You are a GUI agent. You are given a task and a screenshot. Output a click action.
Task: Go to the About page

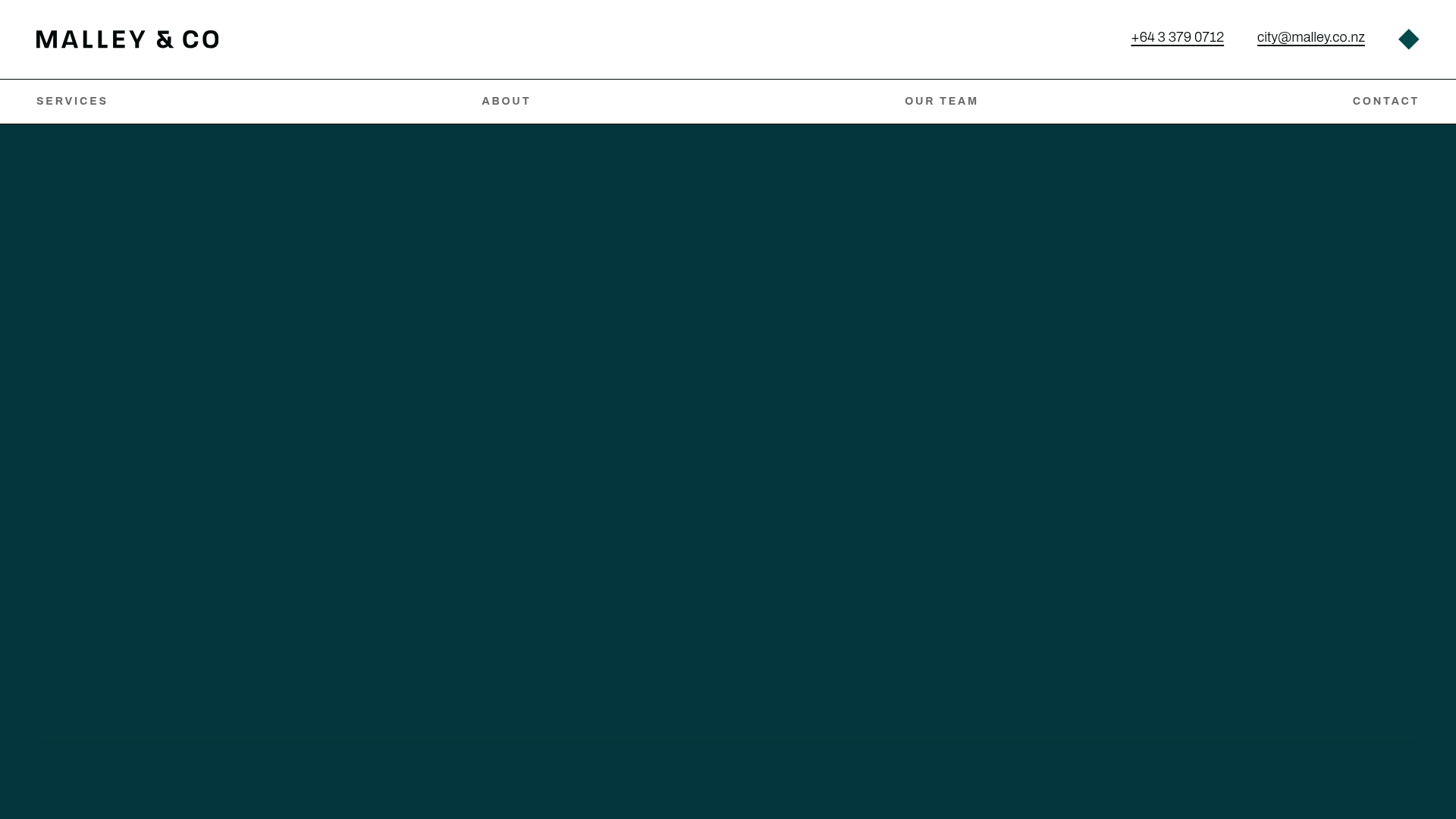[x=506, y=101]
